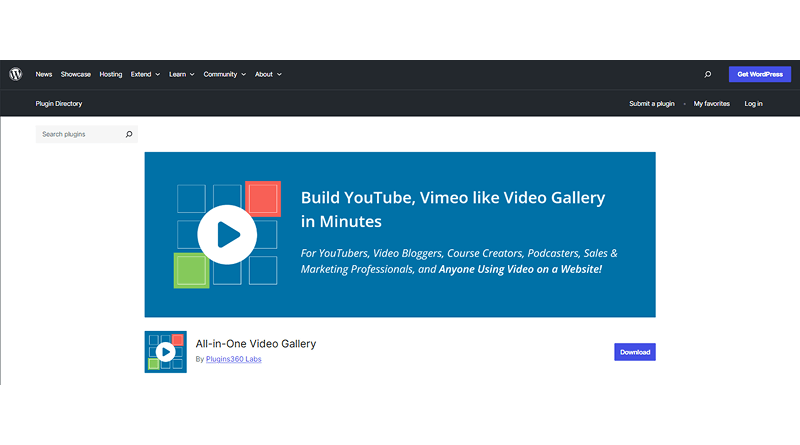This screenshot has width=800, height=445.
Task: Click Submit a plugin link
Action: coord(652,104)
